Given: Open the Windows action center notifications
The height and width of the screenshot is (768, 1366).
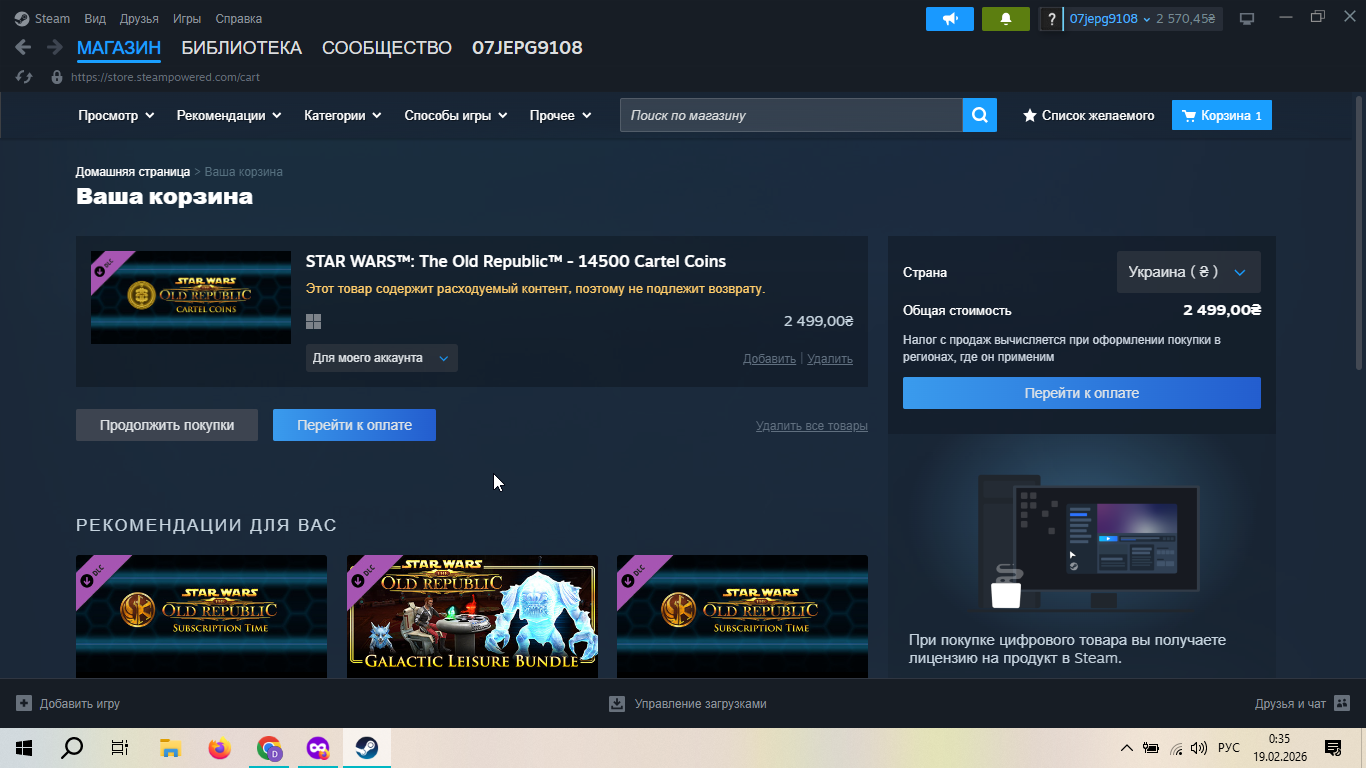Looking at the screenshot, I should click(1333, 748).
